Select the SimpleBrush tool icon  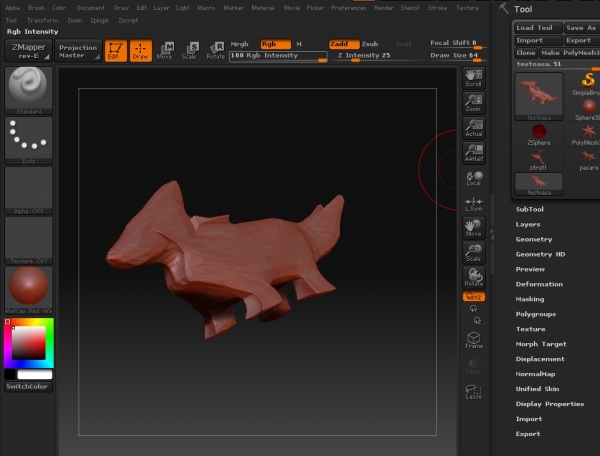587,84
